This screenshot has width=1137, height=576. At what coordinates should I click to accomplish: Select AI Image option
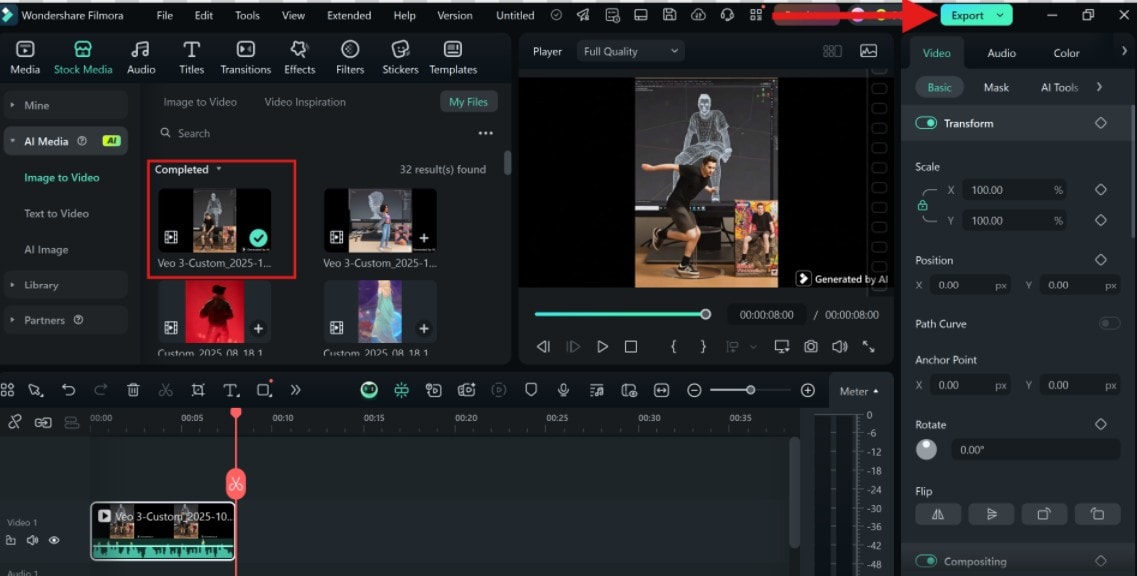[46, 250]
